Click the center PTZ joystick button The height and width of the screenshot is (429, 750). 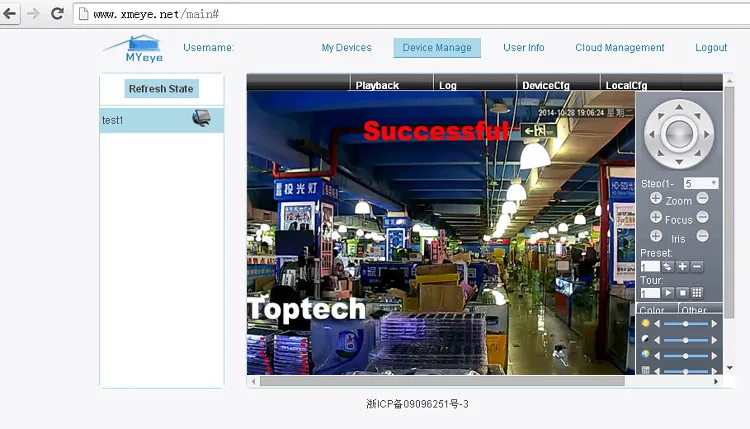click(x=679, y=134)
